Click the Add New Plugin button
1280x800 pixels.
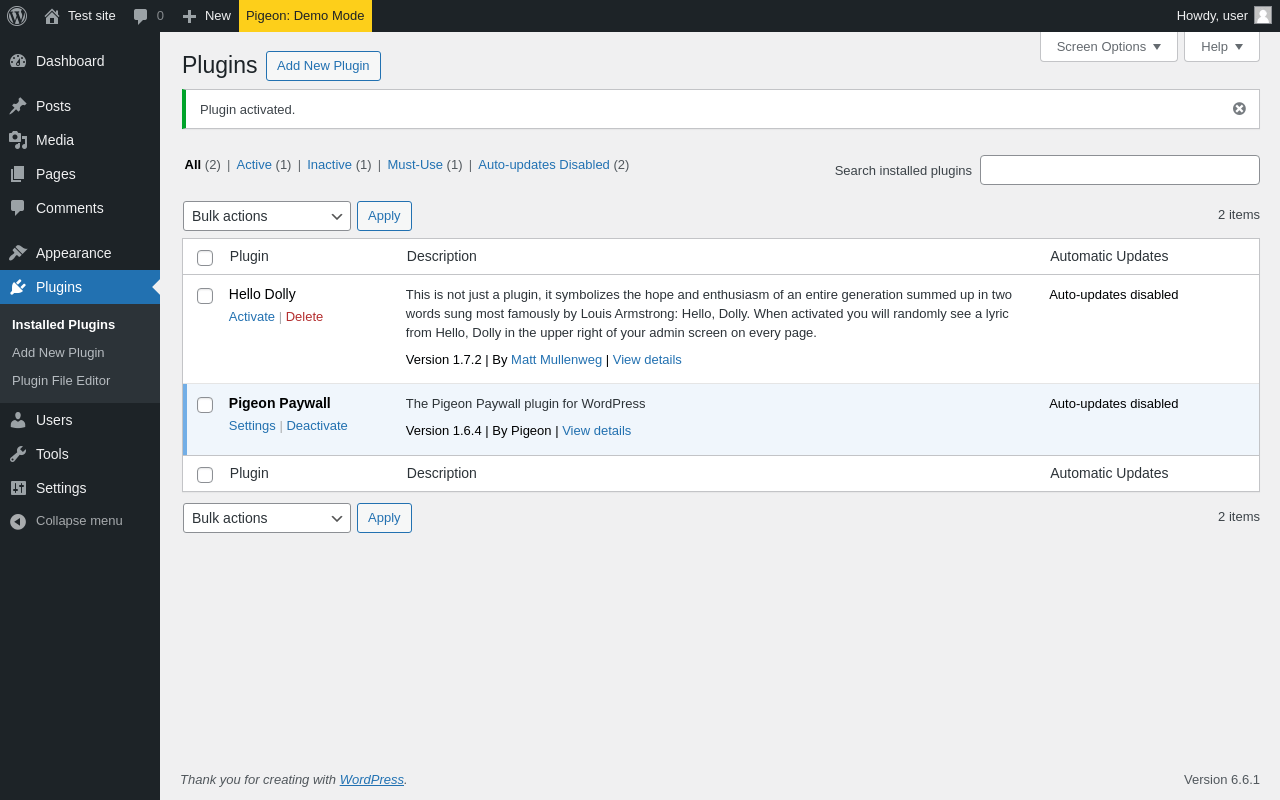(323, 66)
